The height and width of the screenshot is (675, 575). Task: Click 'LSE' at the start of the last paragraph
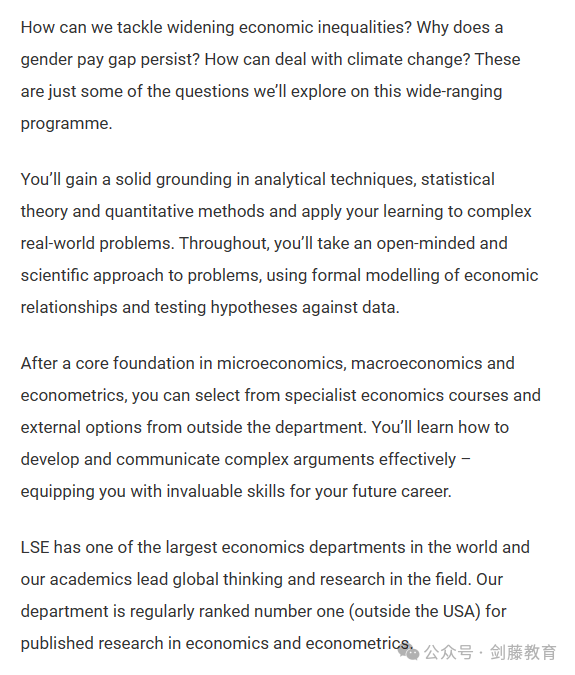click(35, 548)
